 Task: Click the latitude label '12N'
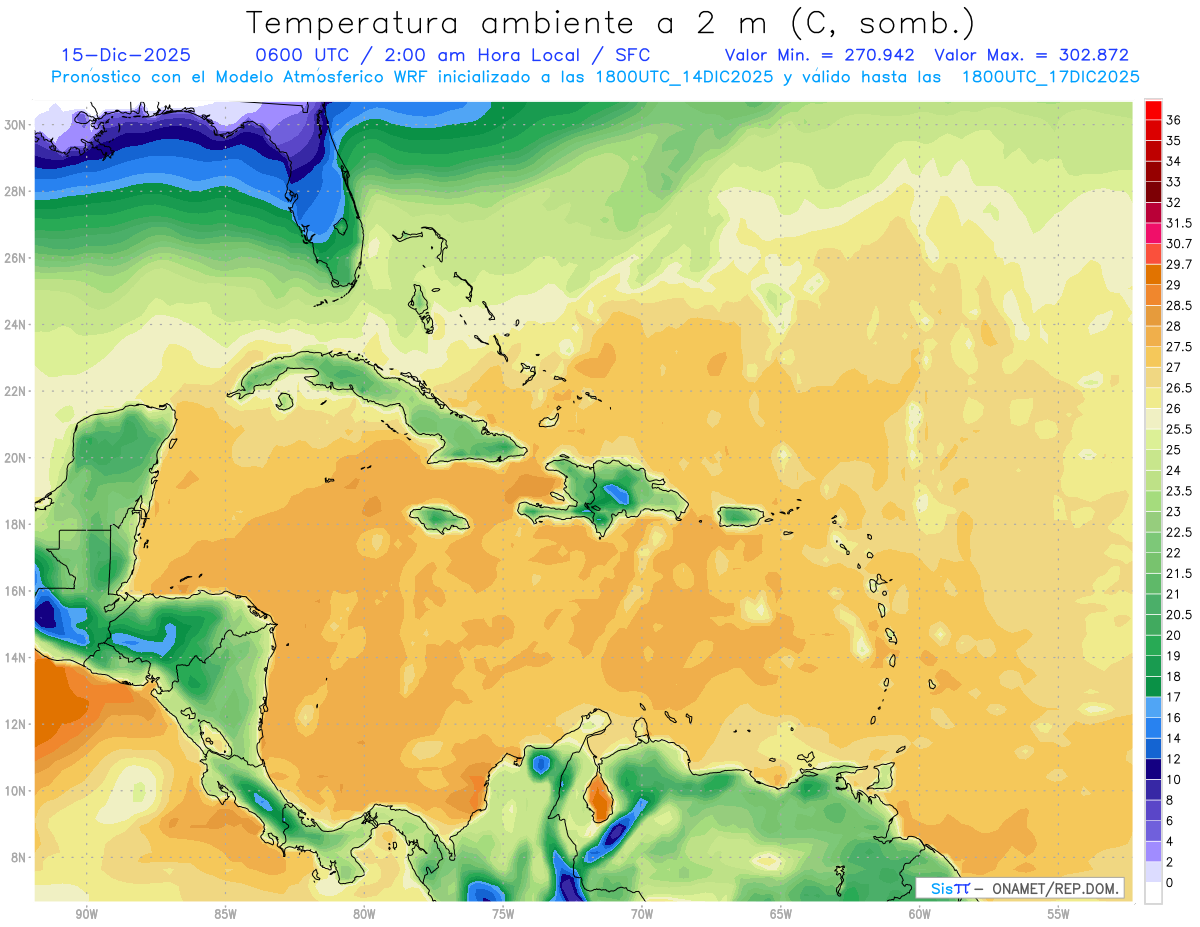coord(17,724)
